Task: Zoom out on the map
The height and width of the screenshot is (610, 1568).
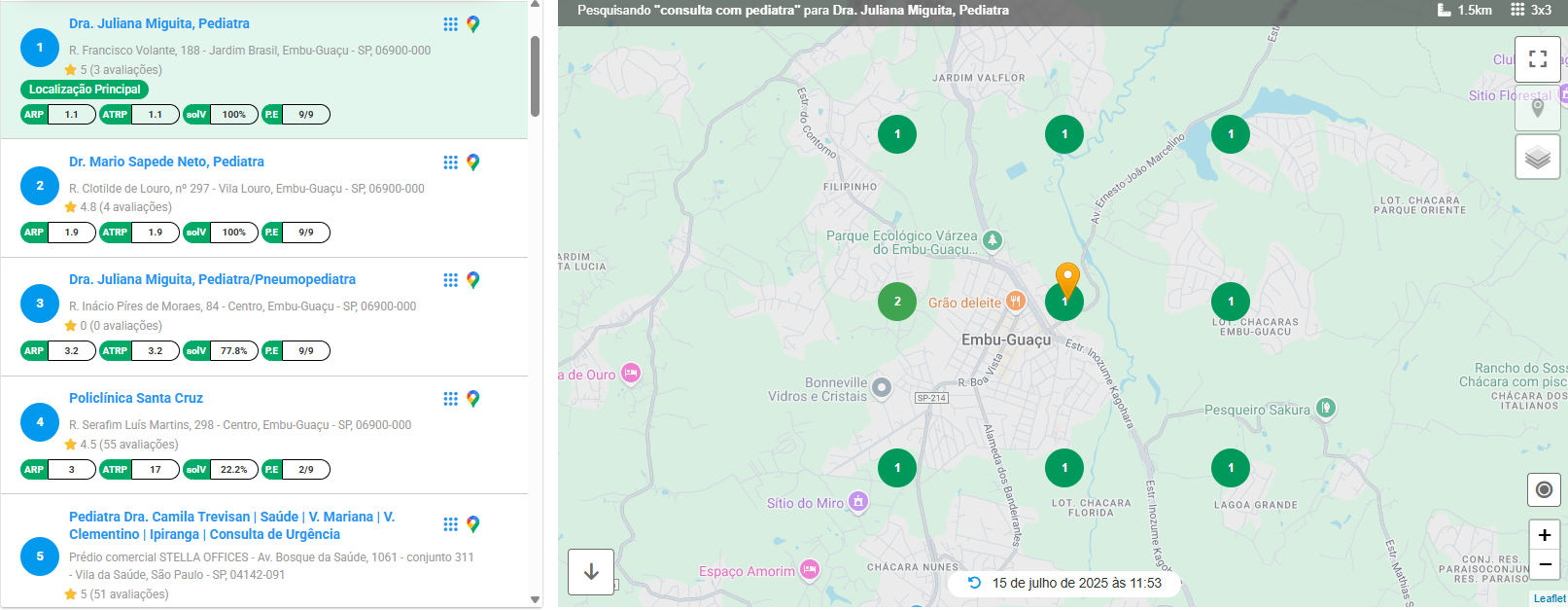Action: [x=1544, y=564]
